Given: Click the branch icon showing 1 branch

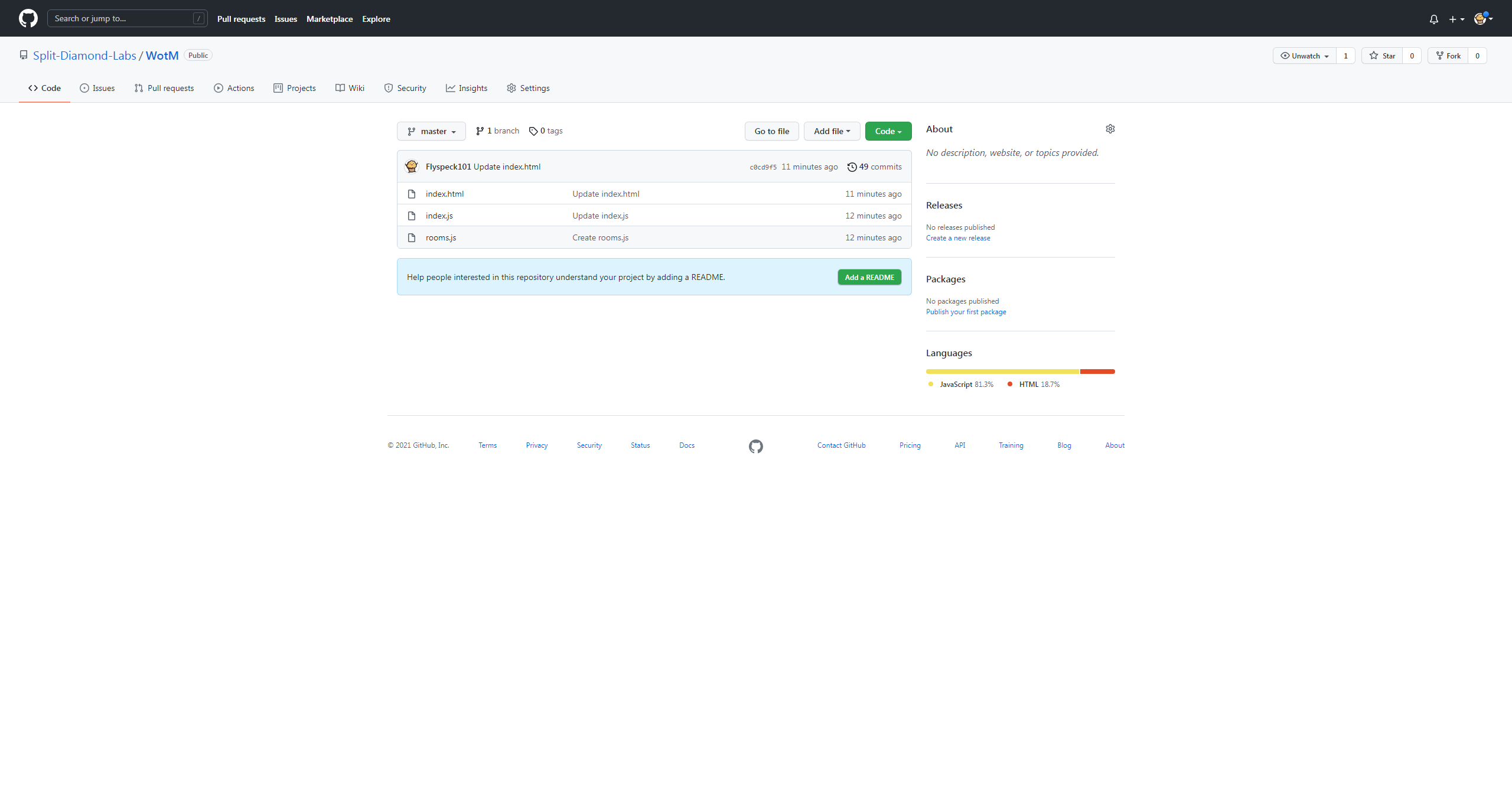Looking at the screenshot, I should click(480, 131).
